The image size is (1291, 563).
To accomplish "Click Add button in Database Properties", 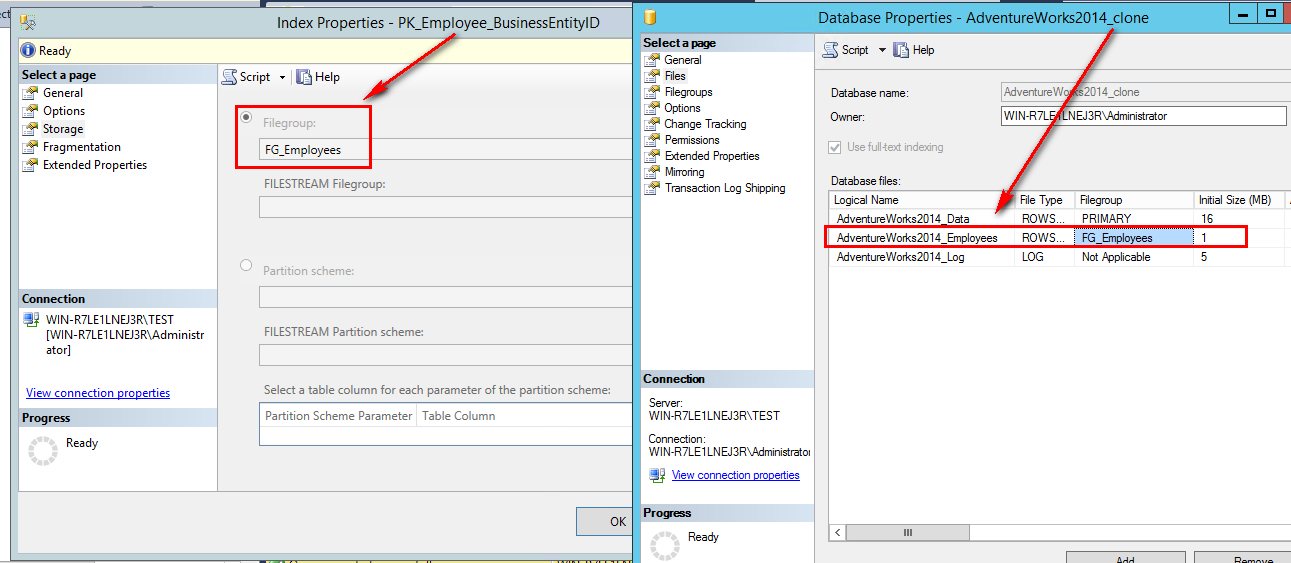I will tap(1125, 558).
